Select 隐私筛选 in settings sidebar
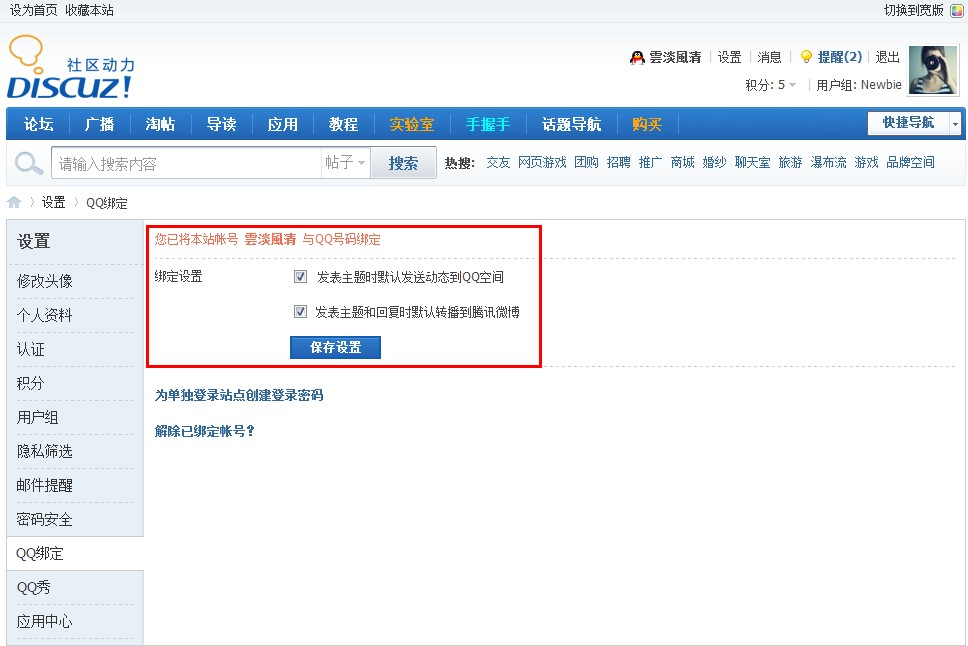 [x=44, y=451]
